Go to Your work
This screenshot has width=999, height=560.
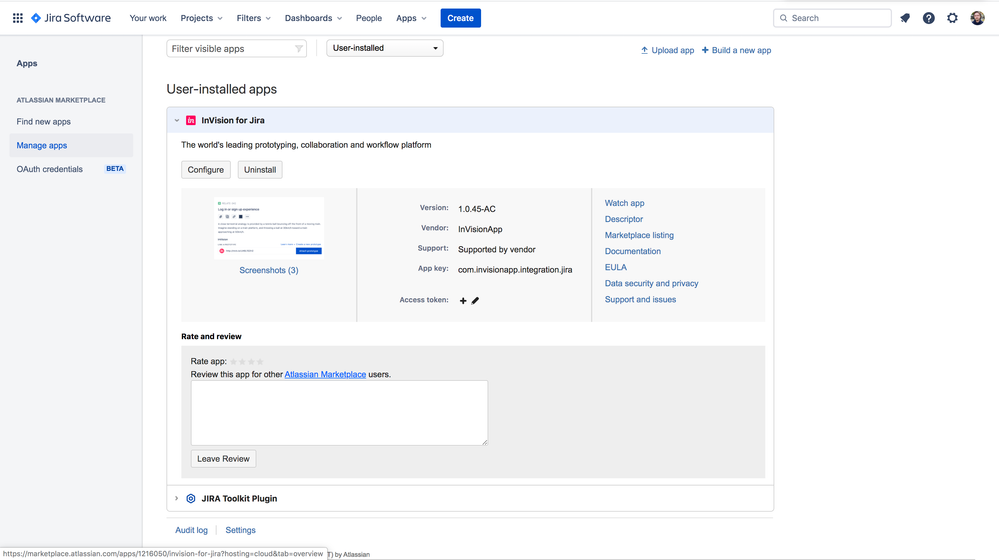tap(148, 18)
